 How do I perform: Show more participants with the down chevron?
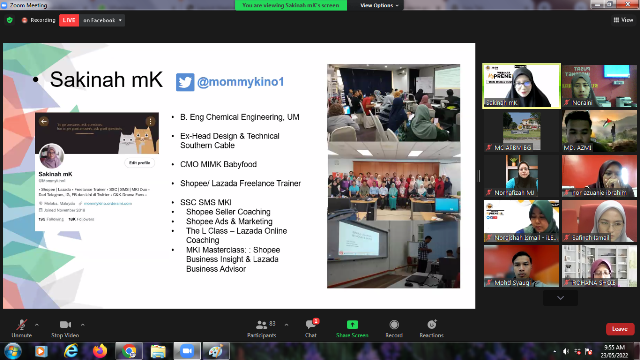tap(560, 298)
